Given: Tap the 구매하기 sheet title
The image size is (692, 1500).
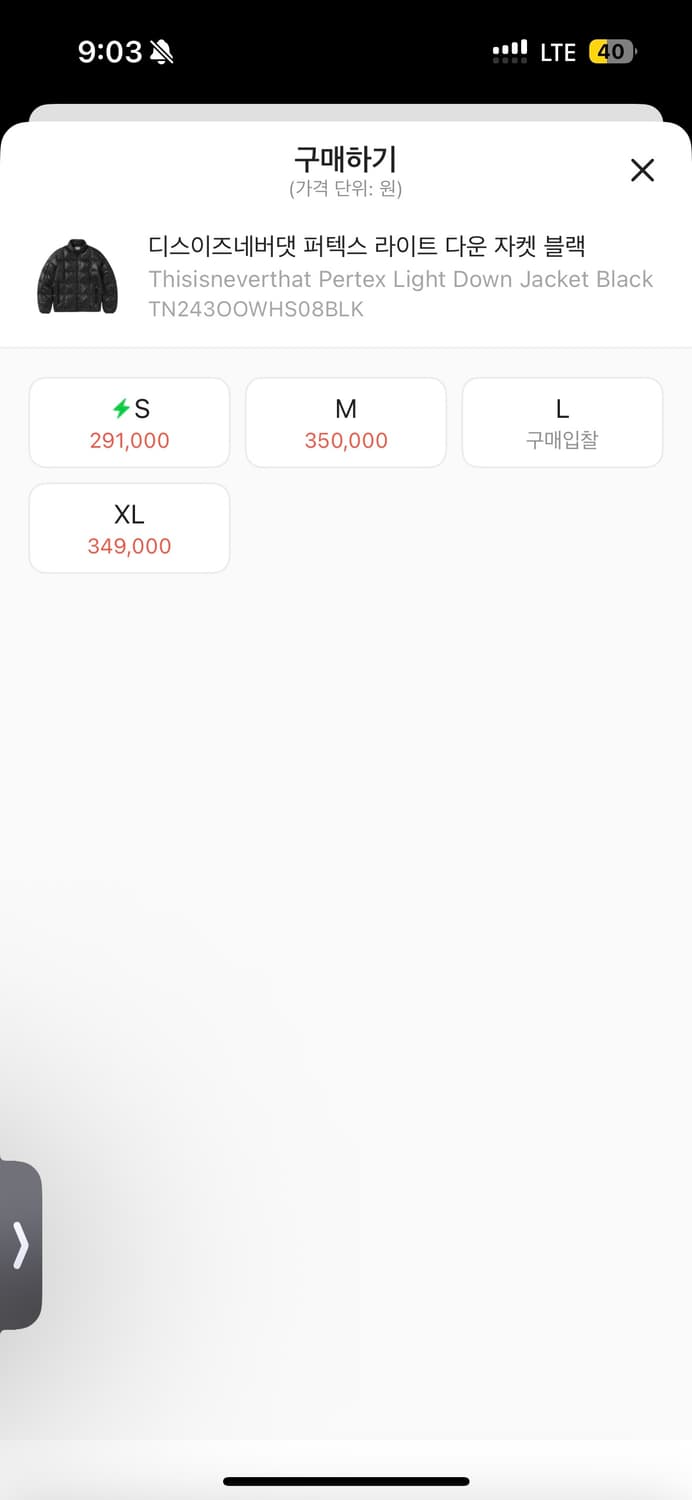Looking at the screenshot, I should tap(346, 158).
